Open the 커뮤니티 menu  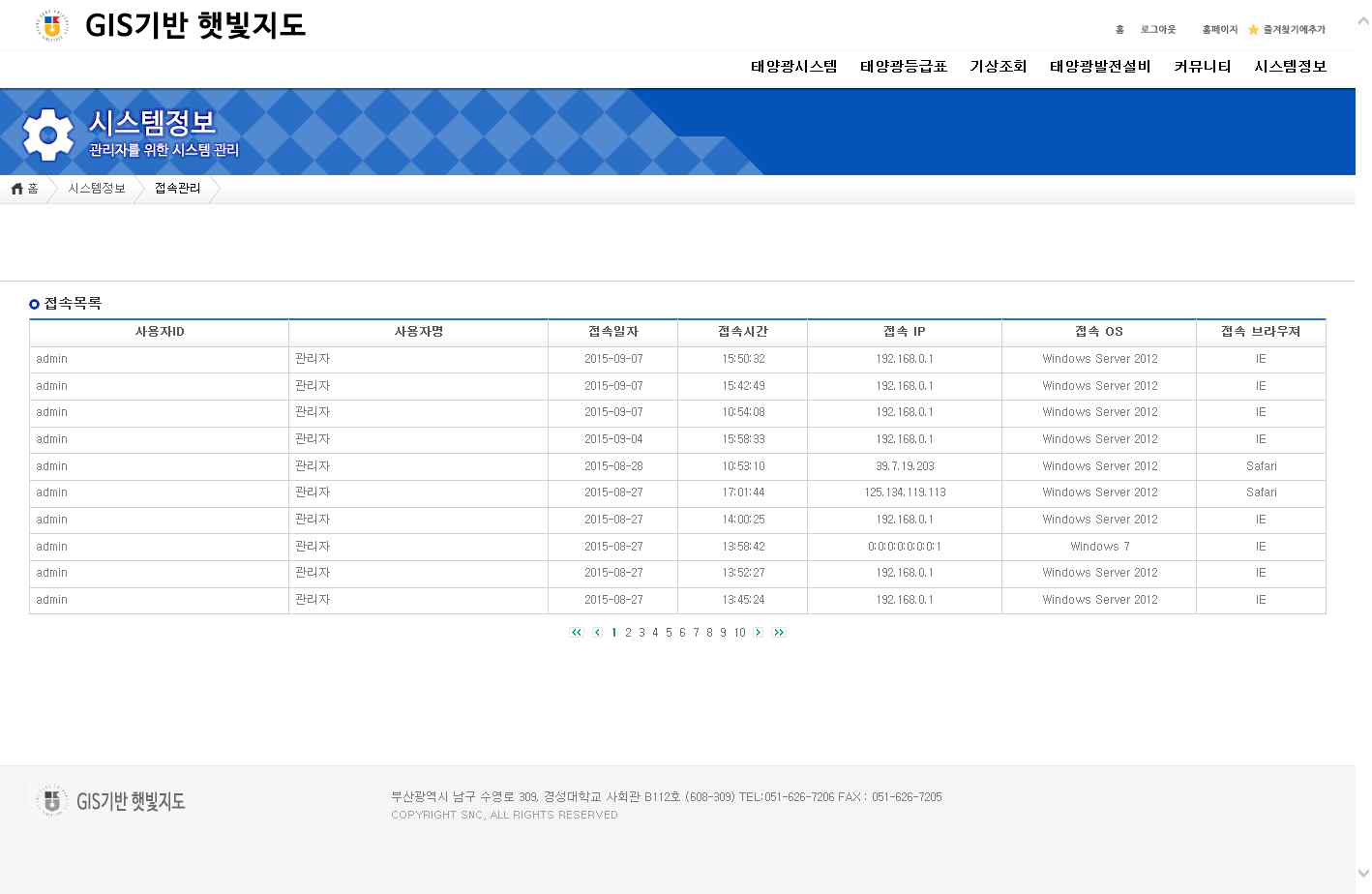1203,67
